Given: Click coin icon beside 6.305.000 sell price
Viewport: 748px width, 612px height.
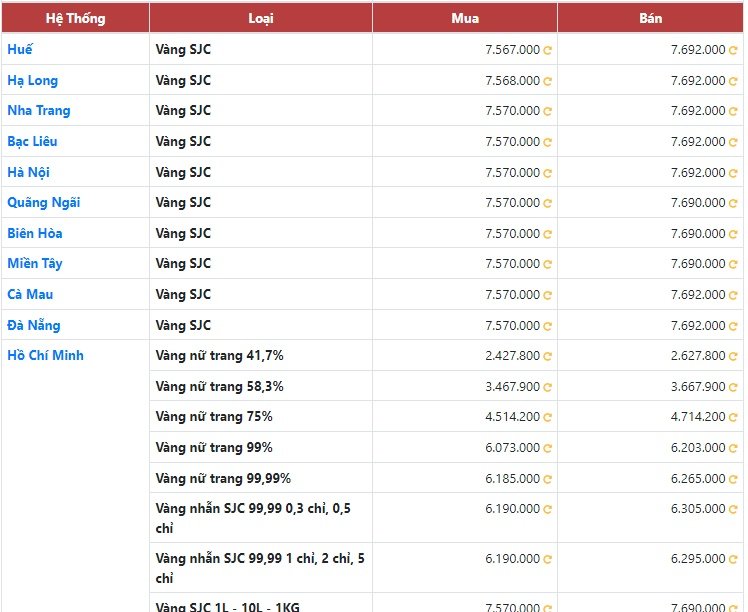Looking at the screenshot, I should pos(733,509).
